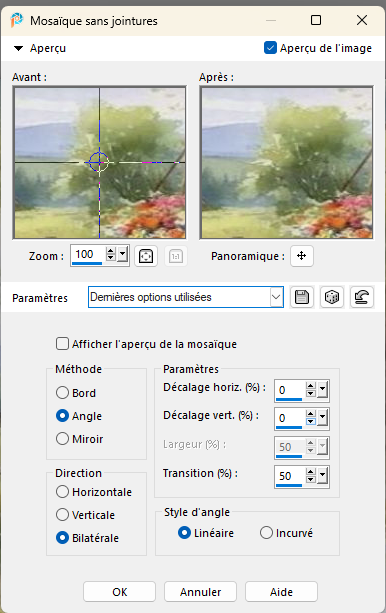Open the Transition (%) slider dropdown arrow
This screenshot has height=613, width=386.
tap(322, 475)
